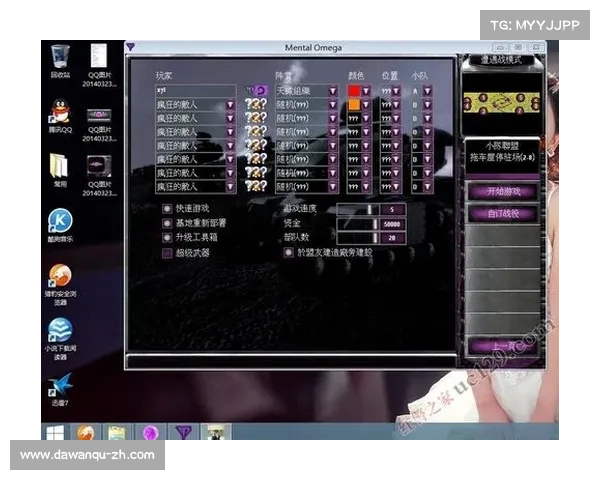Viewport: 600px width, 480px height.
Task: Click the ??? random icon beside orange player
Action: tap(256, 104)
